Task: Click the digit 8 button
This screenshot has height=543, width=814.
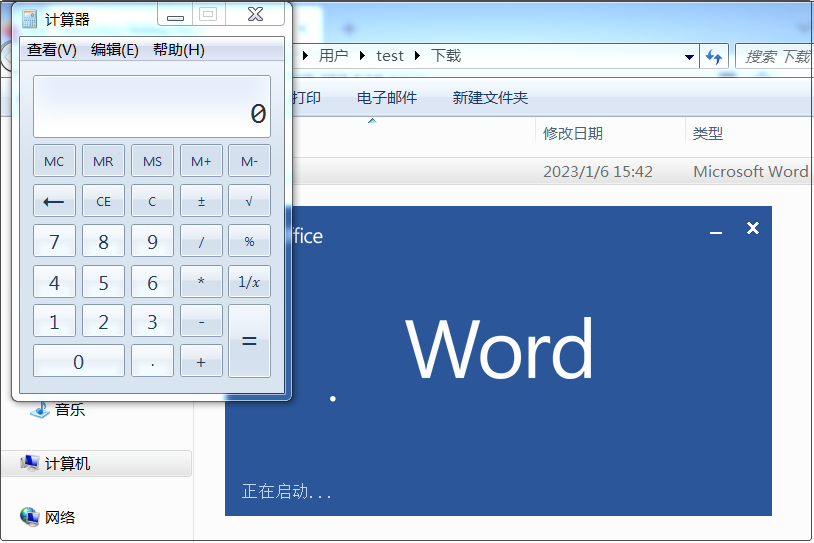Action: 103,241
